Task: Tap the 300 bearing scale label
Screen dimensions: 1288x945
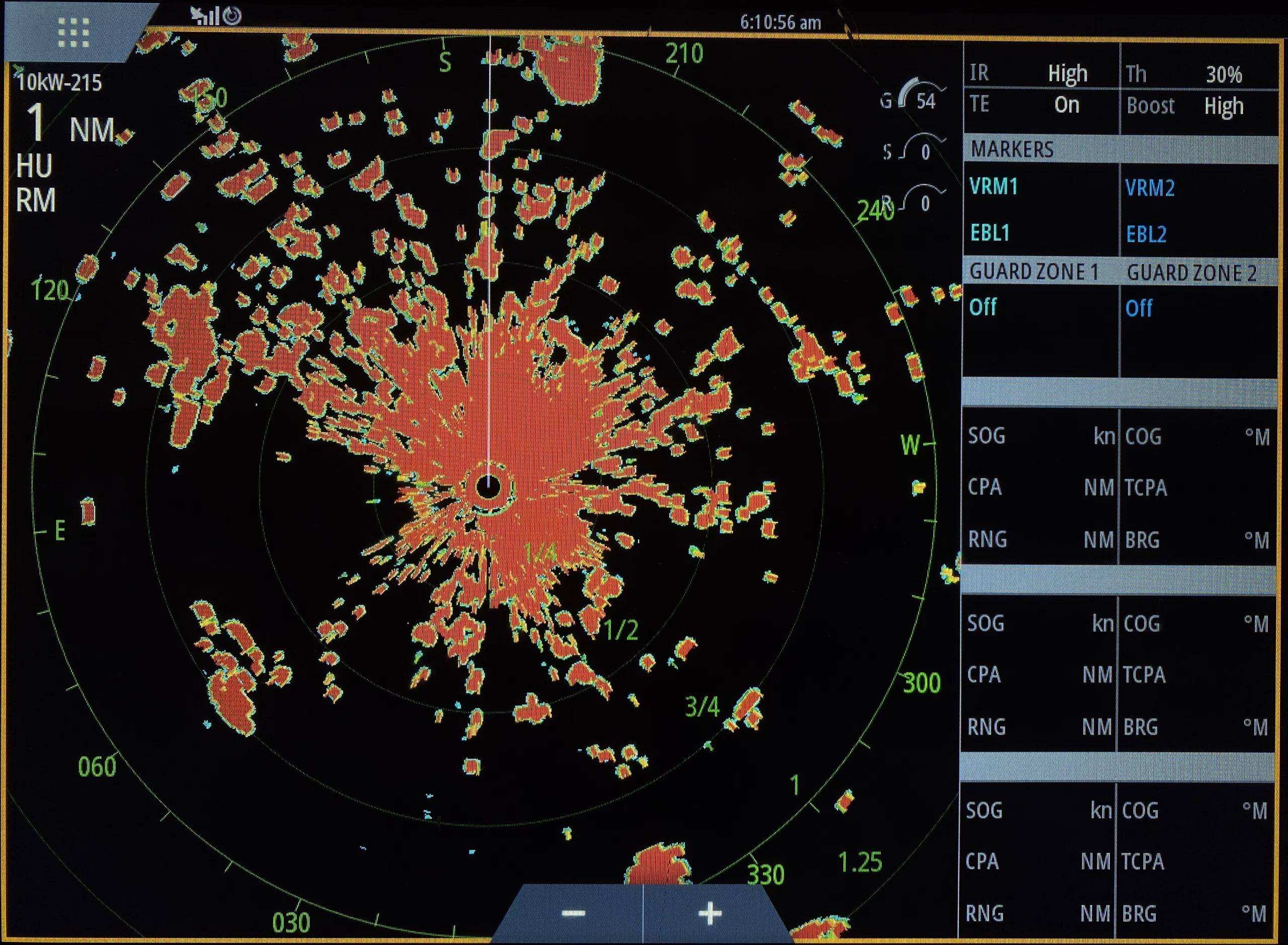Action: point(922,683)
